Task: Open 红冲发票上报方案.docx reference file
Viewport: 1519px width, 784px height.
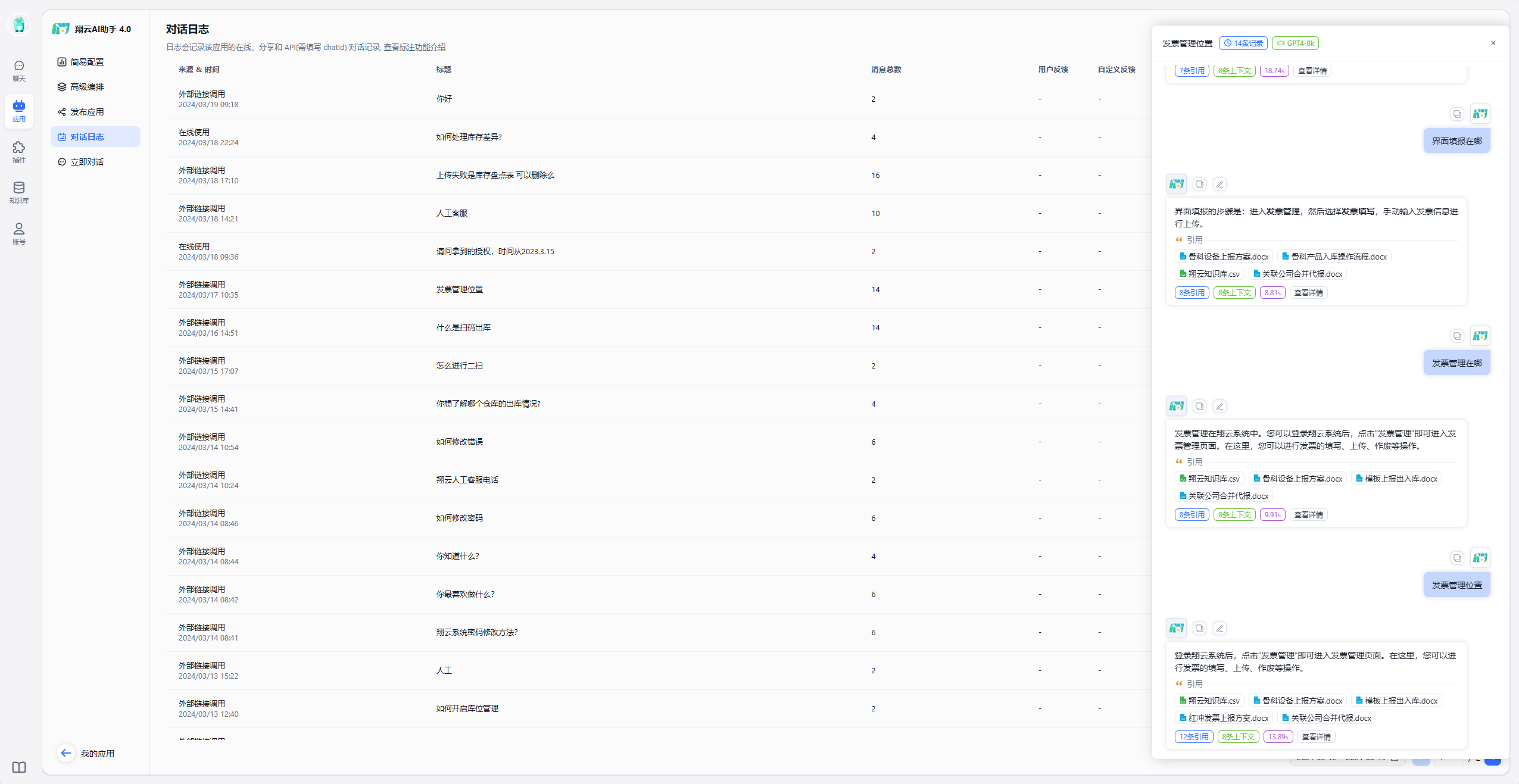Action: point(1224,718)
